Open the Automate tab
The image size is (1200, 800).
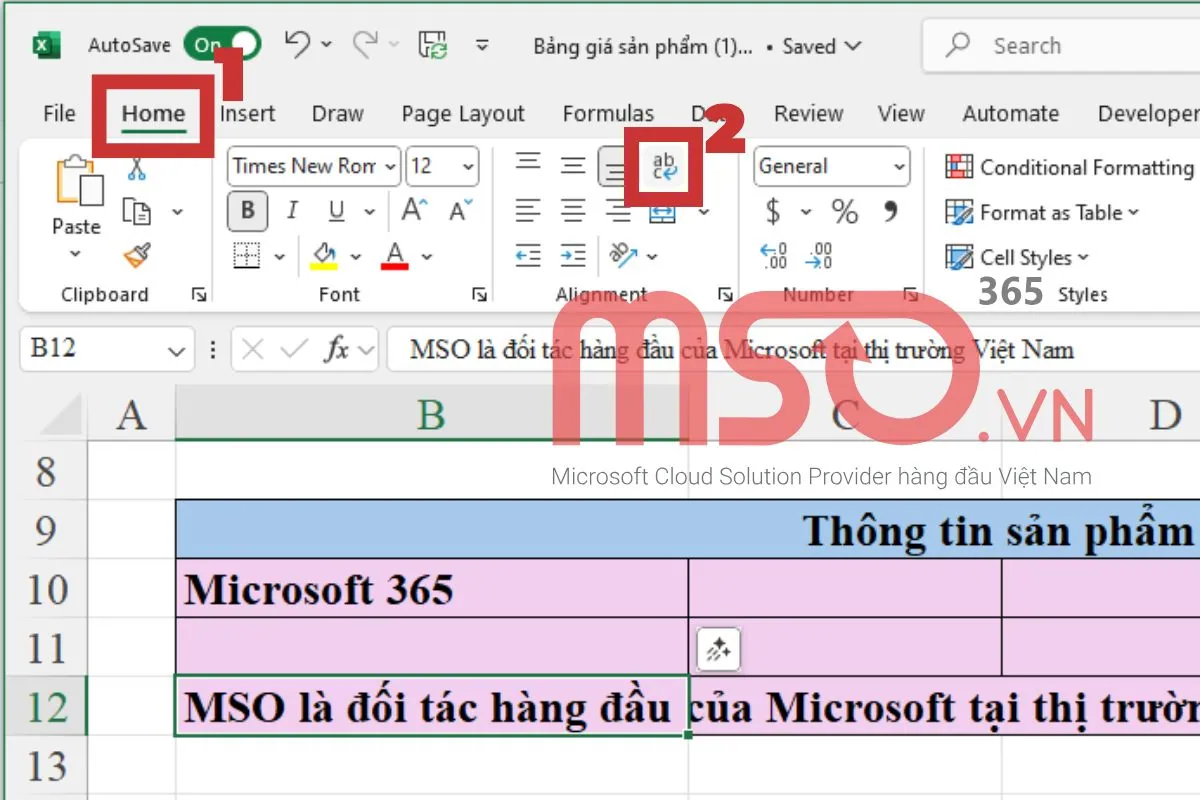1010,114
